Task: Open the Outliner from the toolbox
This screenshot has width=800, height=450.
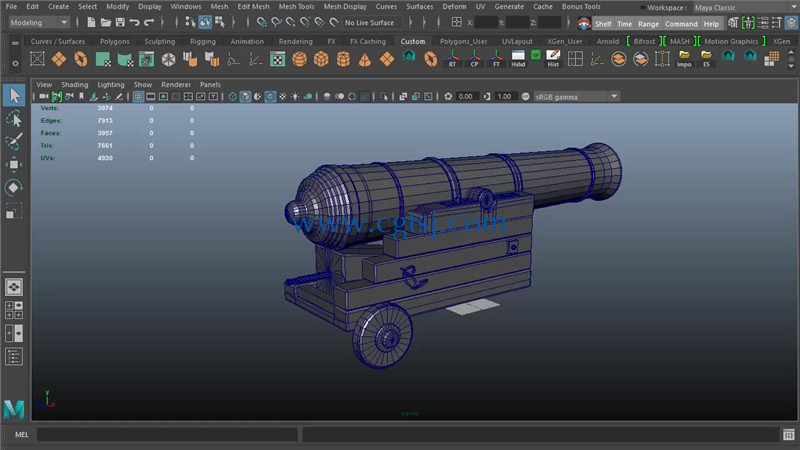Action: pyautogui.click(x=14, y=357)
